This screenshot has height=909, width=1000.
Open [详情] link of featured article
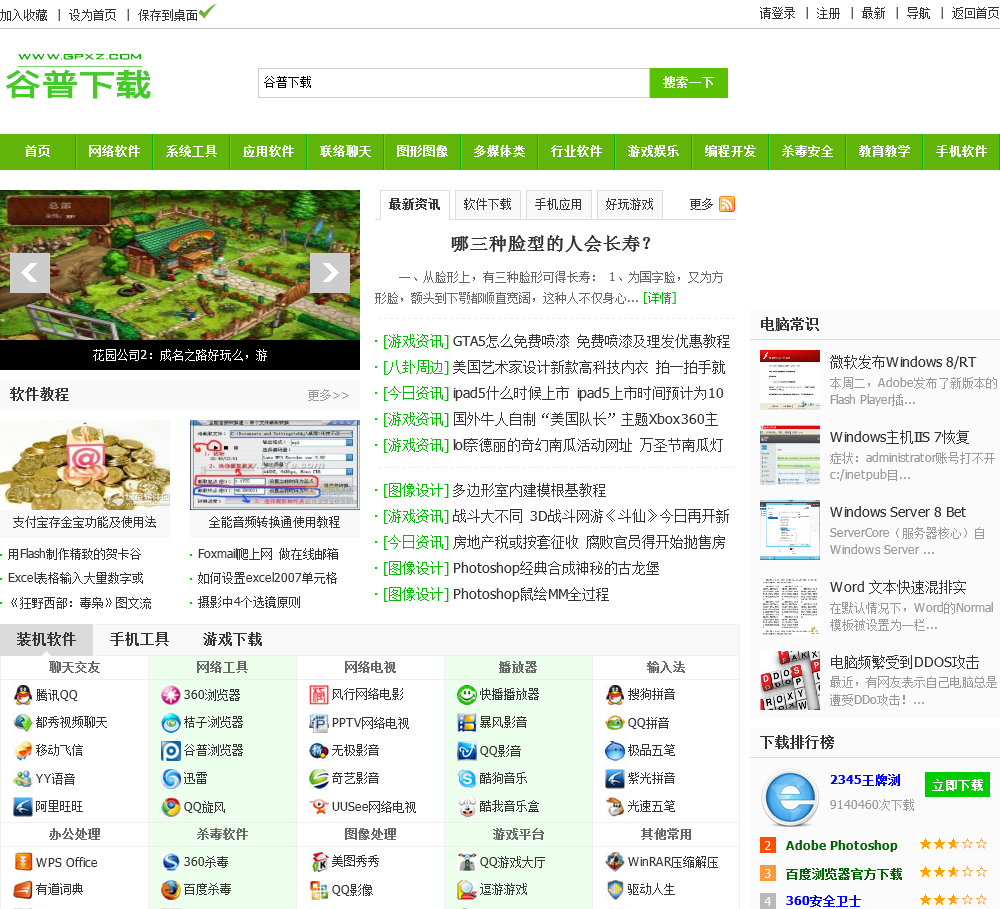pos(659,298)
